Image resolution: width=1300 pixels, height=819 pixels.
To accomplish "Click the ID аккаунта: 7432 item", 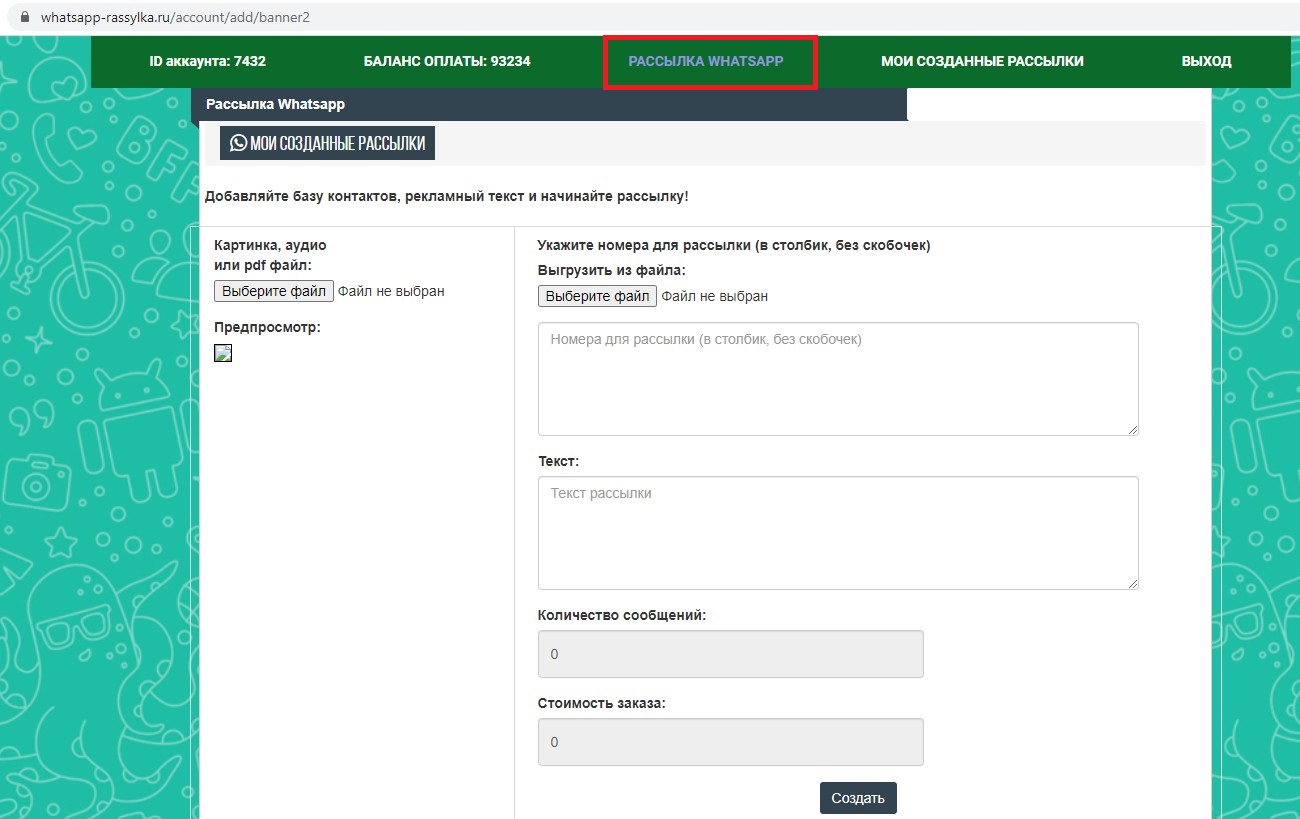I will (x=207, y=61).
